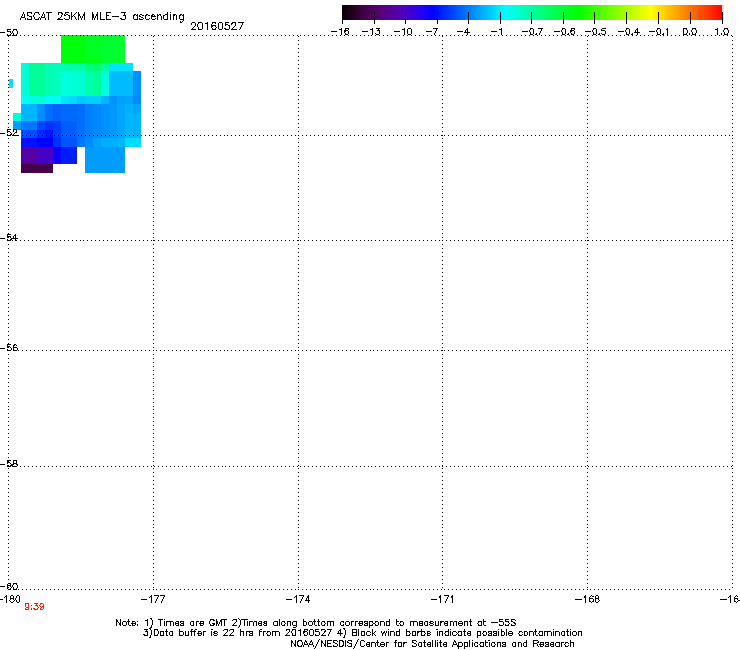Click the color bar label '-13'
Viewport: 740px width, 650px height.
click(371, 32)
